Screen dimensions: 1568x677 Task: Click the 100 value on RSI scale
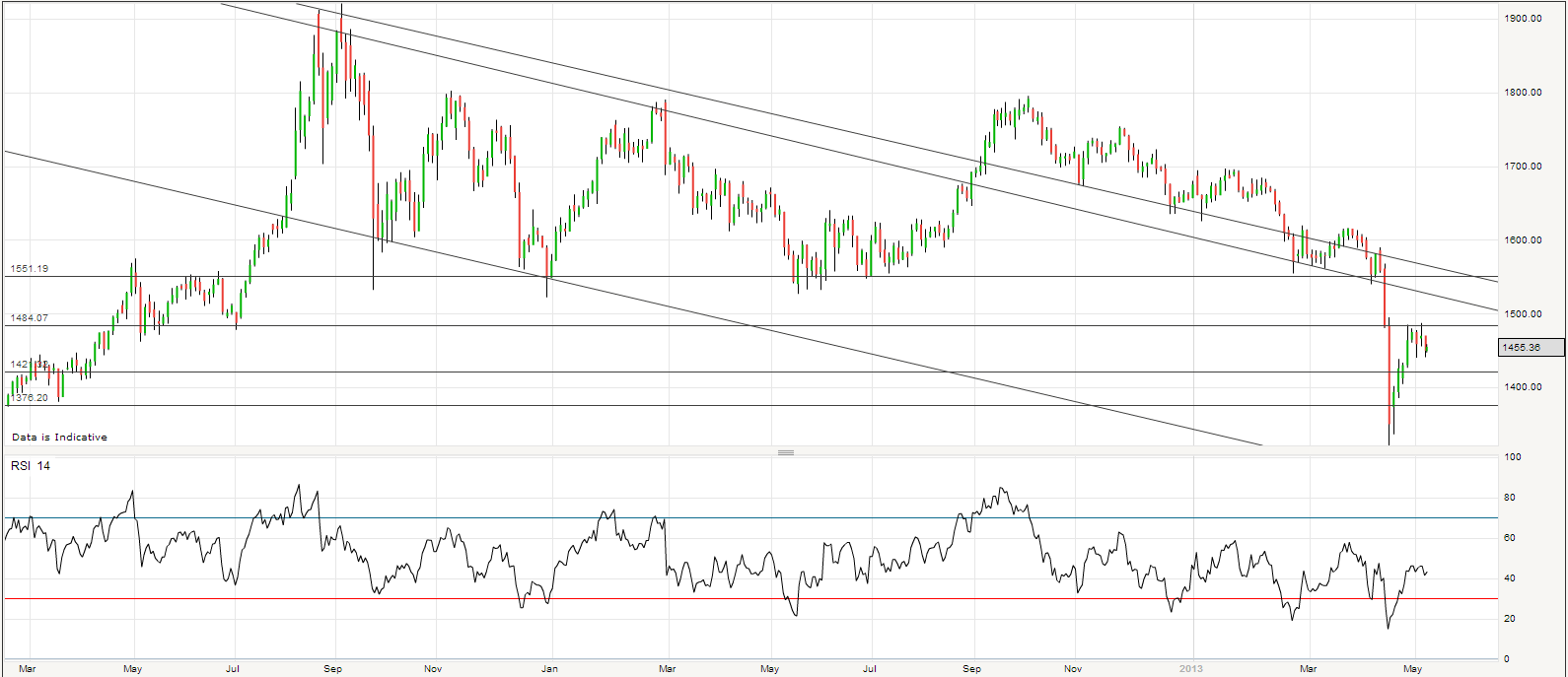pos(1512,457)
